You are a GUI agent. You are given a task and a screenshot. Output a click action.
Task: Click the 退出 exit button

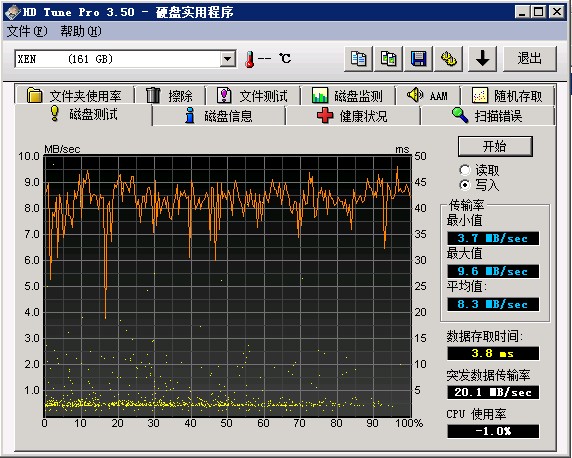click(530, 58)
